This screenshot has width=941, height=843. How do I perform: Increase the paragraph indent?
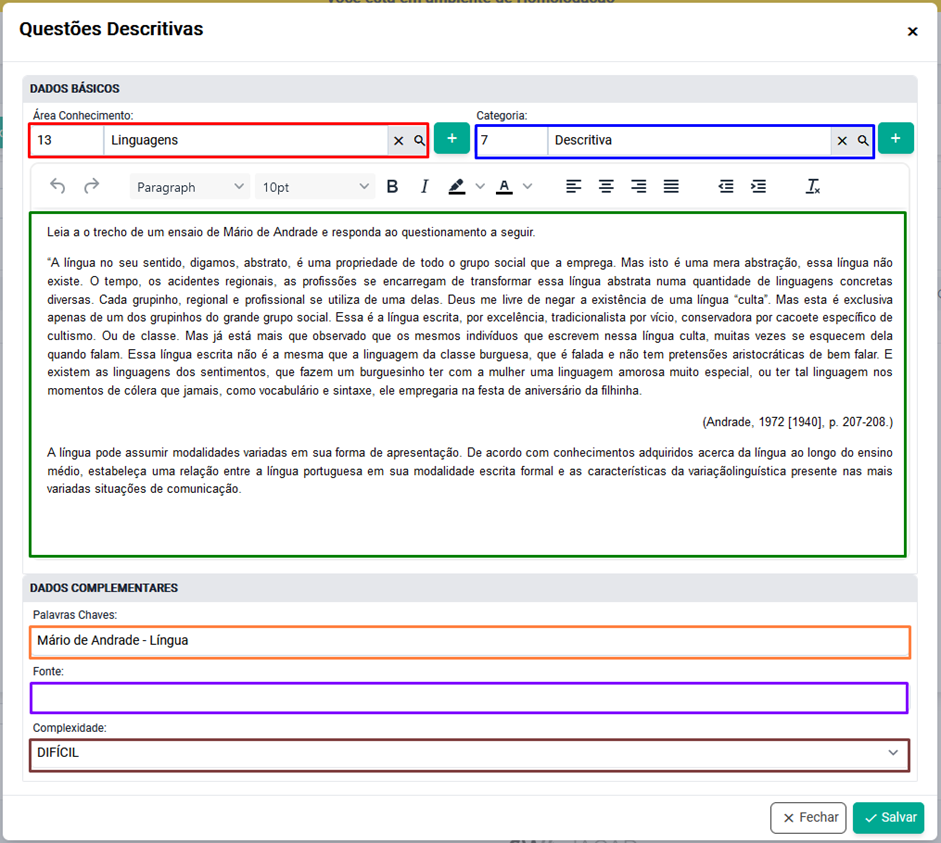click(759, 187)
